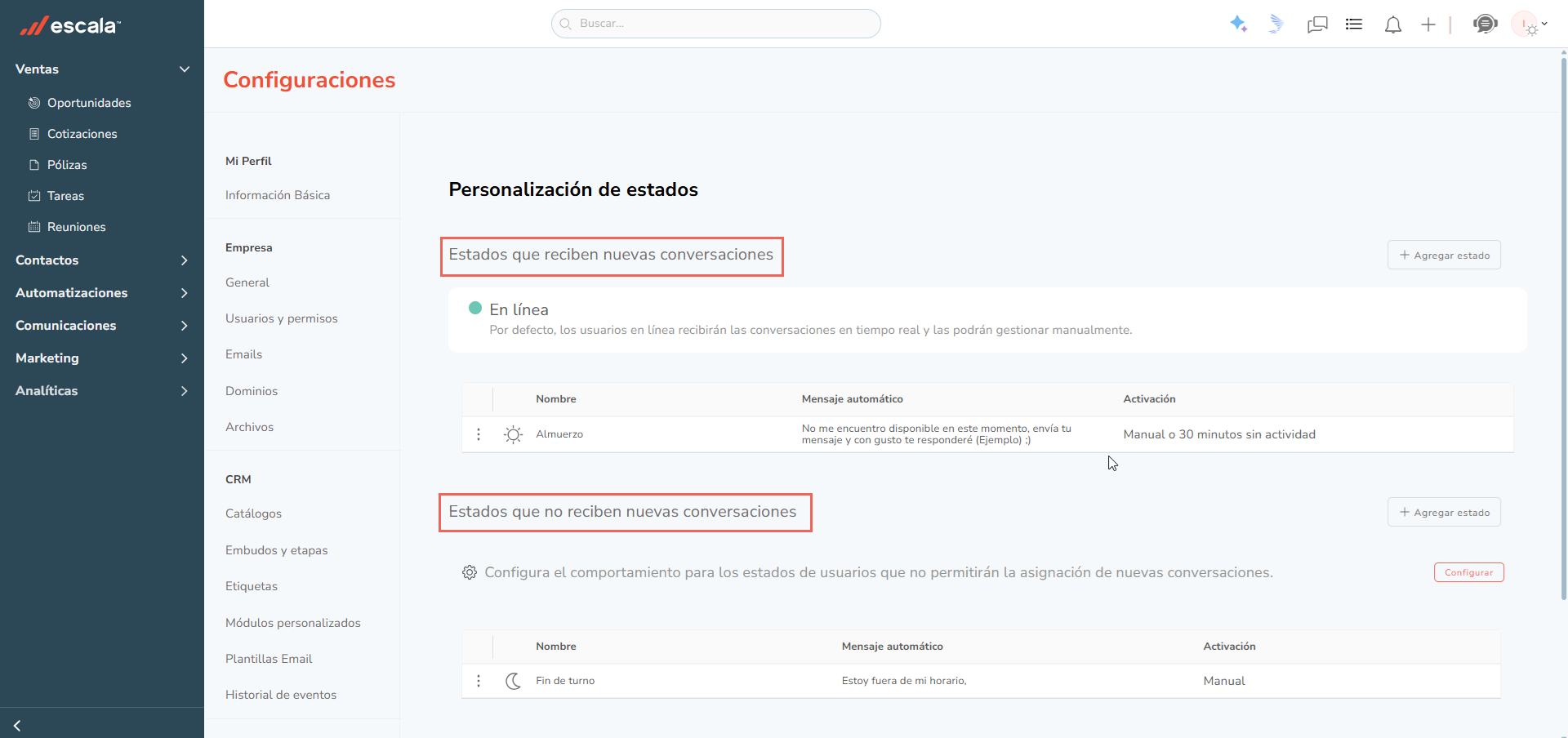The height and width of the screenshot is (738, 1568).
Task: Open the Embudos y etapas settings link
Action: pos(277,550)
